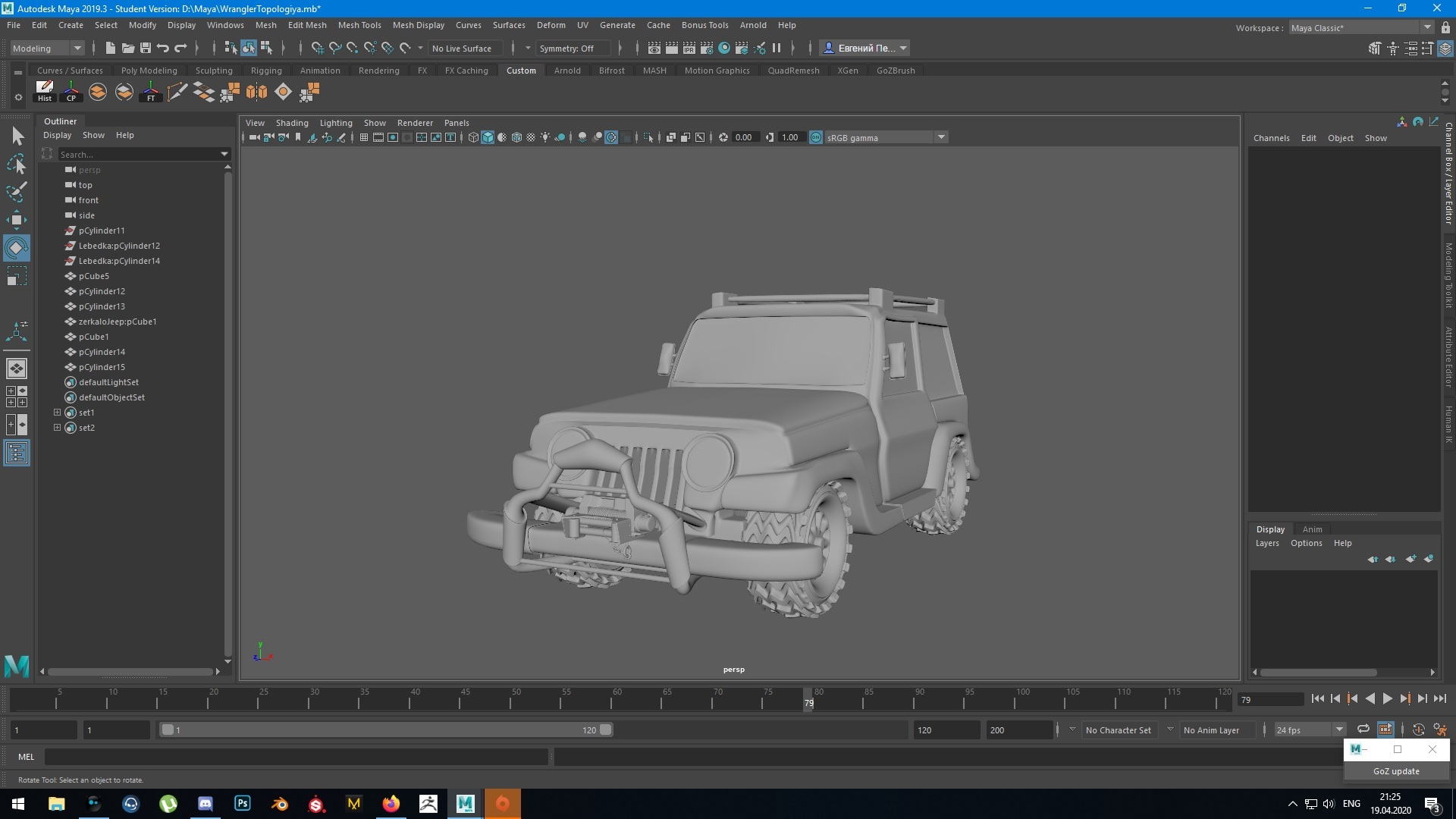Select pCylinder11 in Outliner
The image size is (1456, 819).
101,230
